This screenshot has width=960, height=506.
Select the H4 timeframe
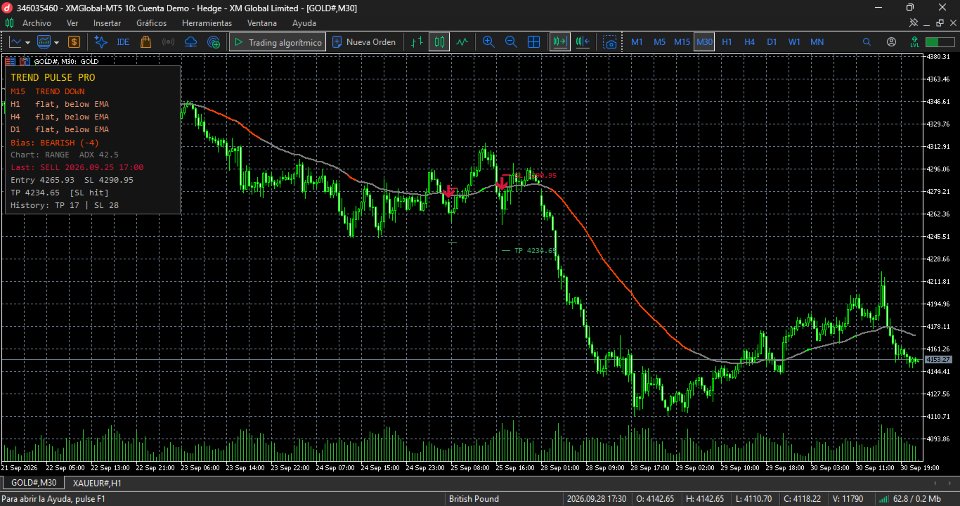(749, 42)
